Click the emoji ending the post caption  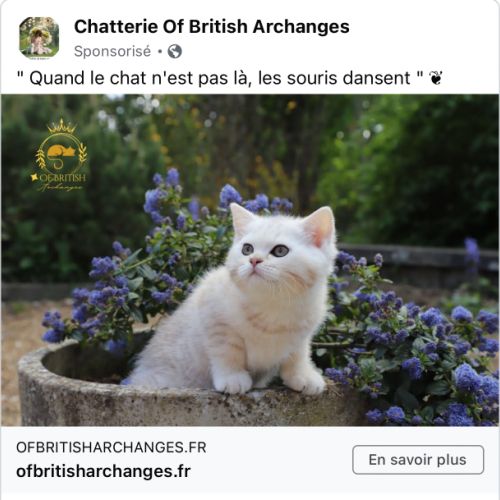pyautogui.click(x=436, y=78)
